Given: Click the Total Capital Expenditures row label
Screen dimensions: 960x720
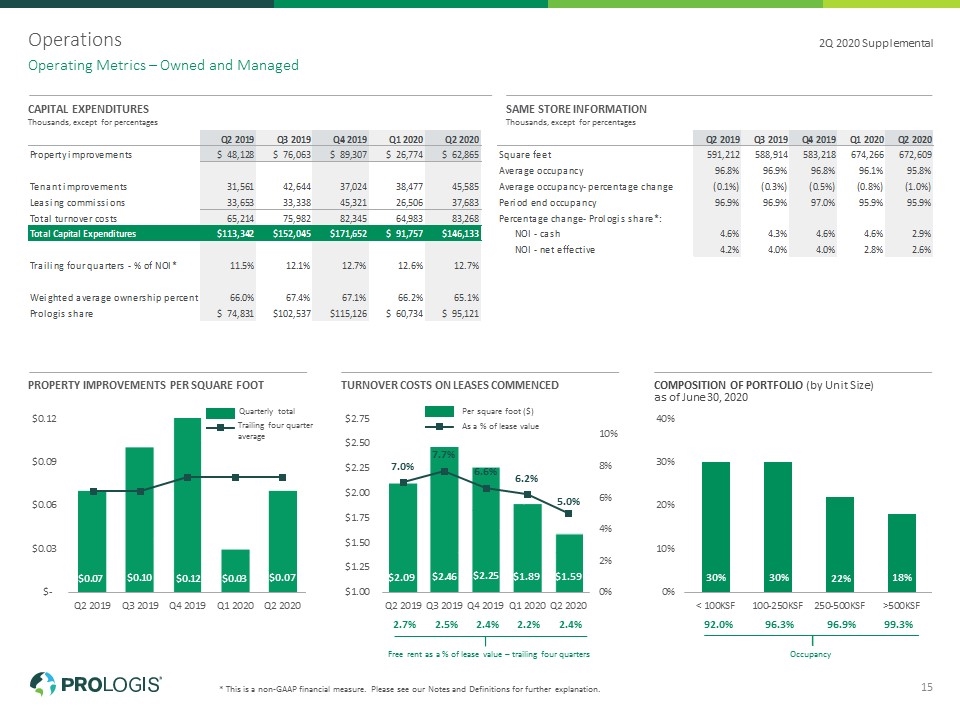Looking at the screenshot, I should (83, 234).
